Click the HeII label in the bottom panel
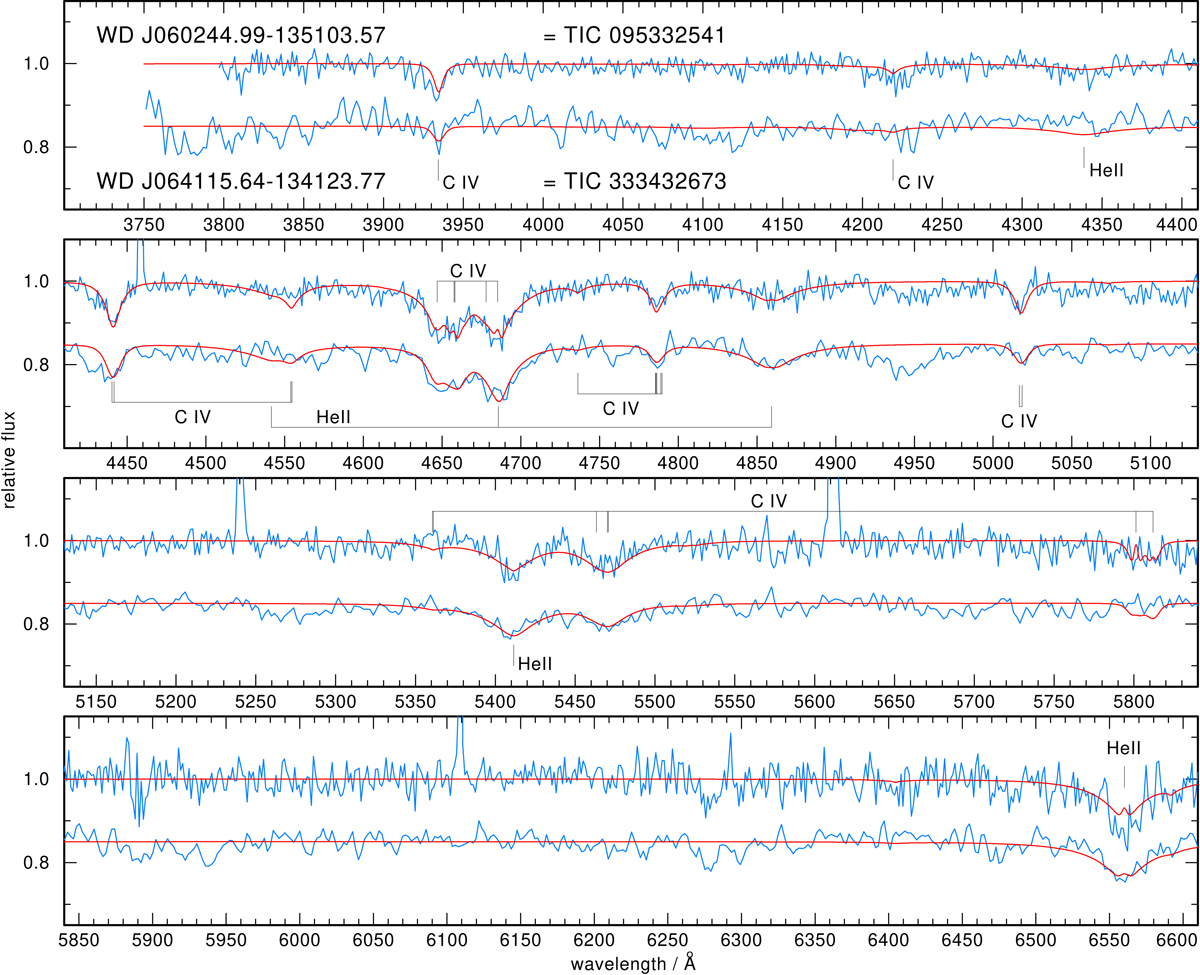 1125,747
